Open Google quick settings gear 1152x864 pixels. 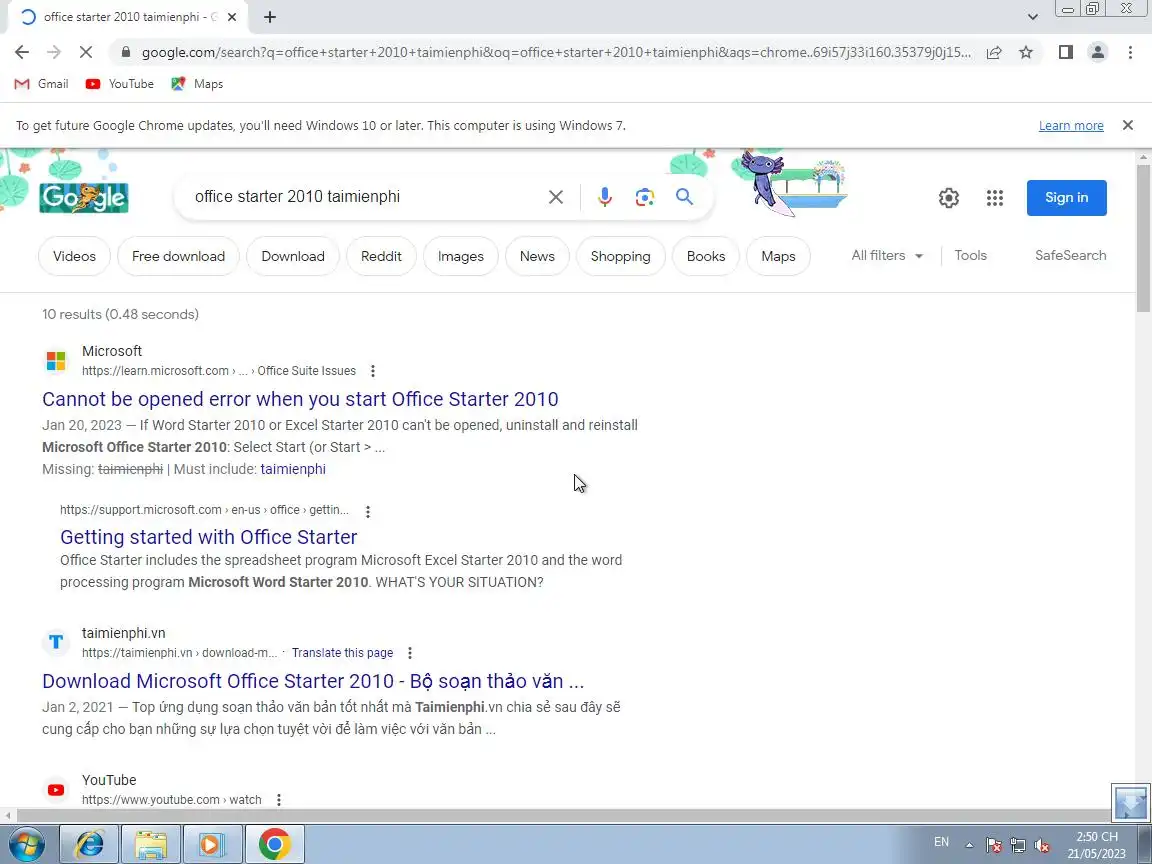[948, 198]
